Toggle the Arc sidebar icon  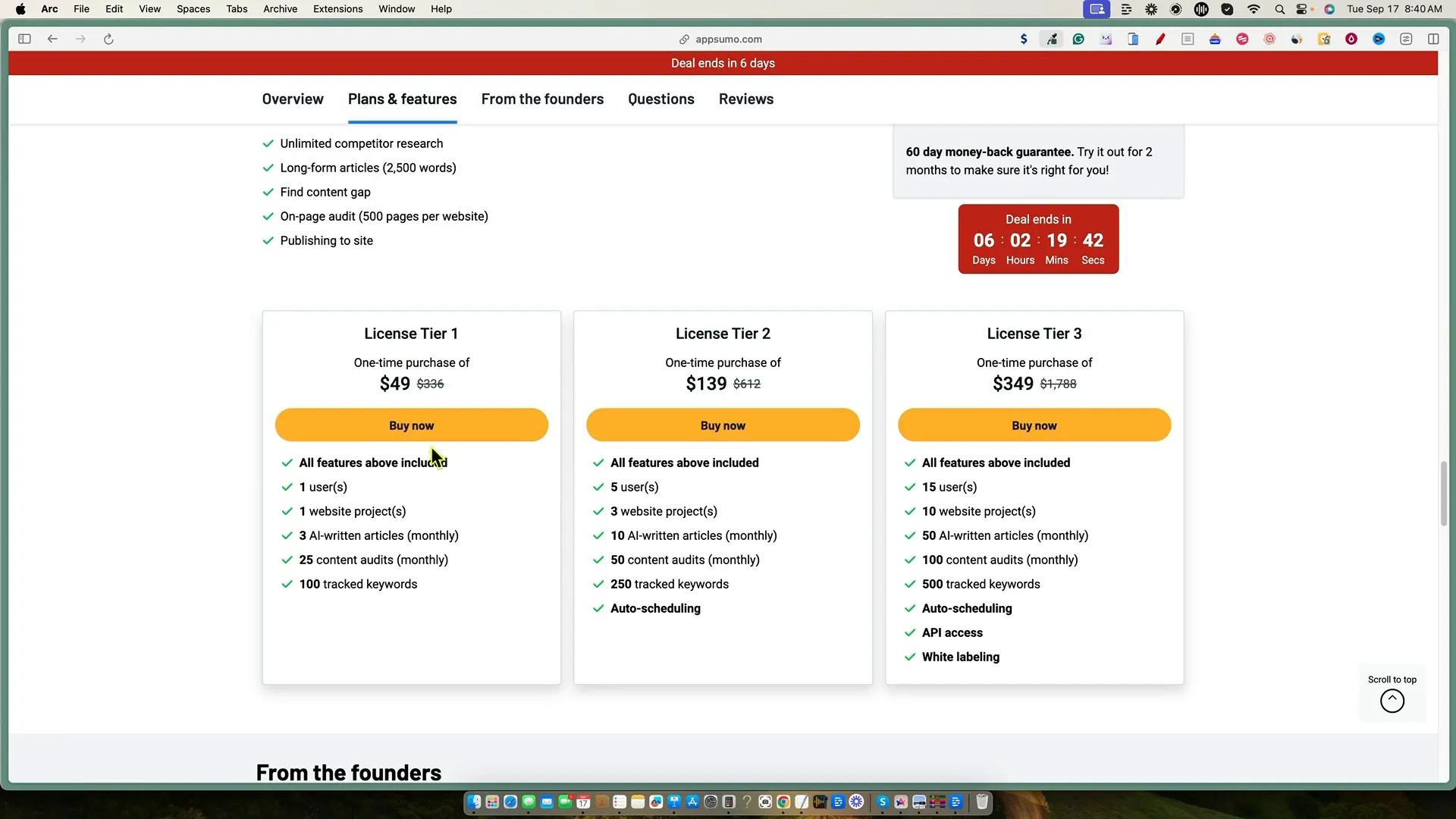(24, 39)
